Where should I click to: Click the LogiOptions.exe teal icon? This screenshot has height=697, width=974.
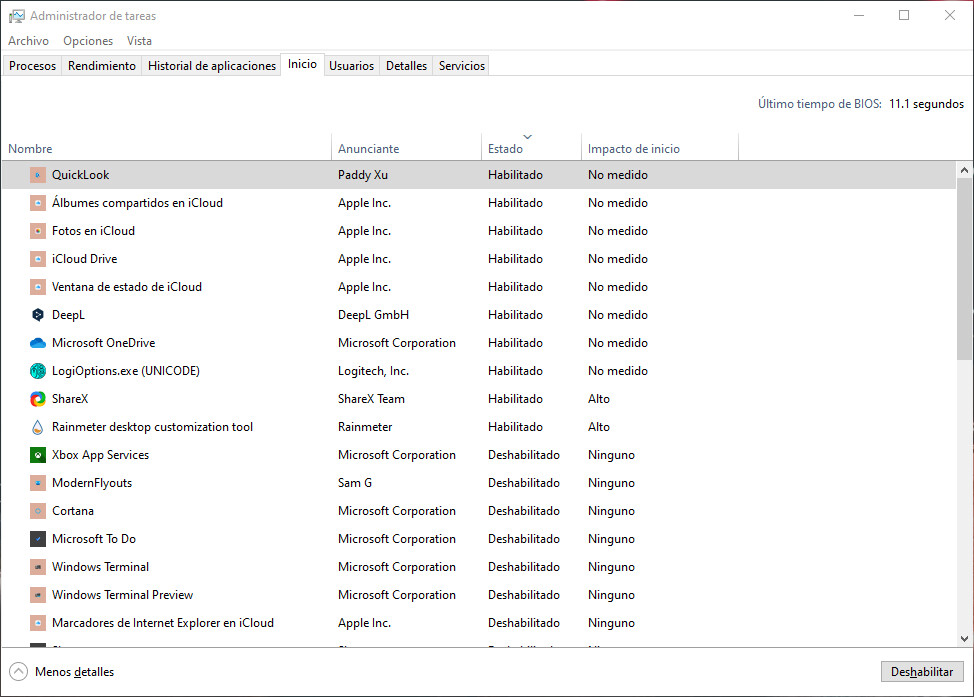(38, 371)
